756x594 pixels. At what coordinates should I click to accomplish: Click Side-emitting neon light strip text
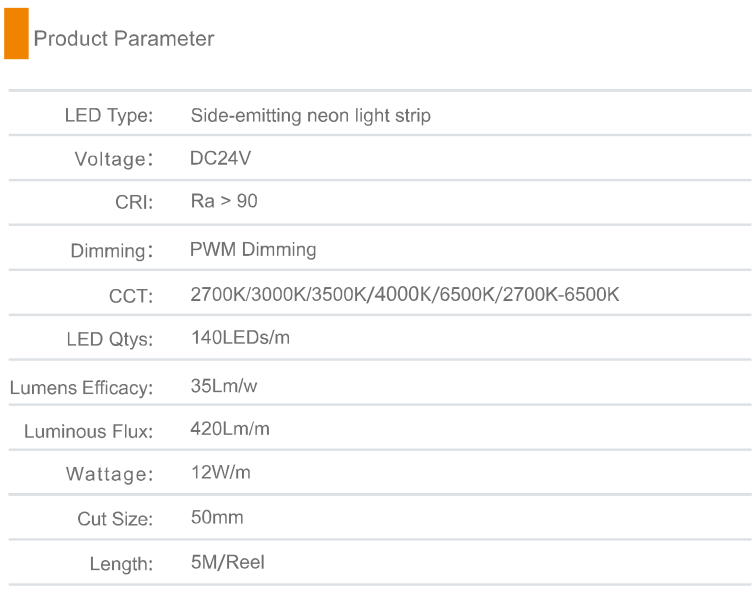310,116
